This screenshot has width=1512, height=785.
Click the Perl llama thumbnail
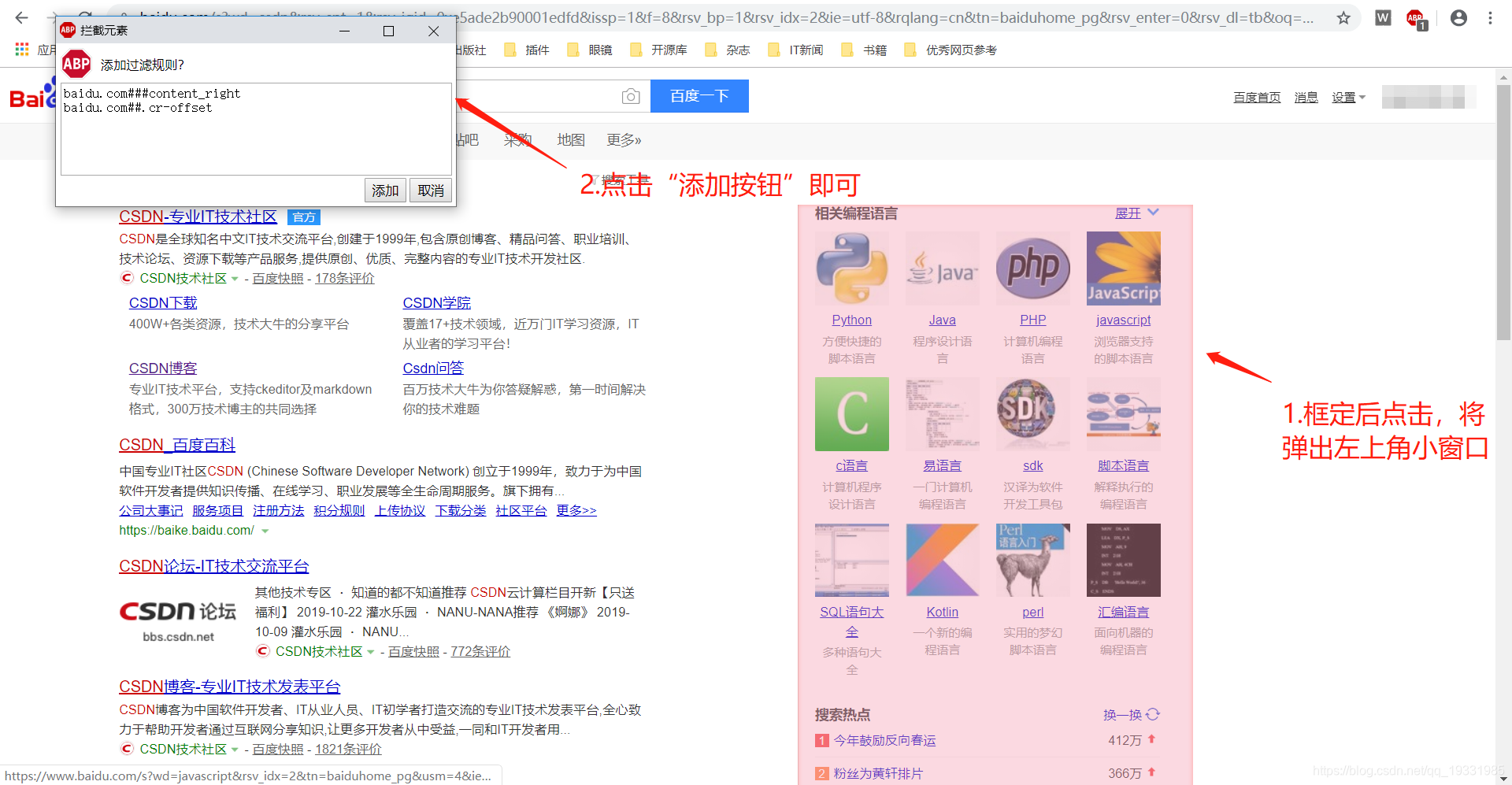click(x=1033, y=560)
